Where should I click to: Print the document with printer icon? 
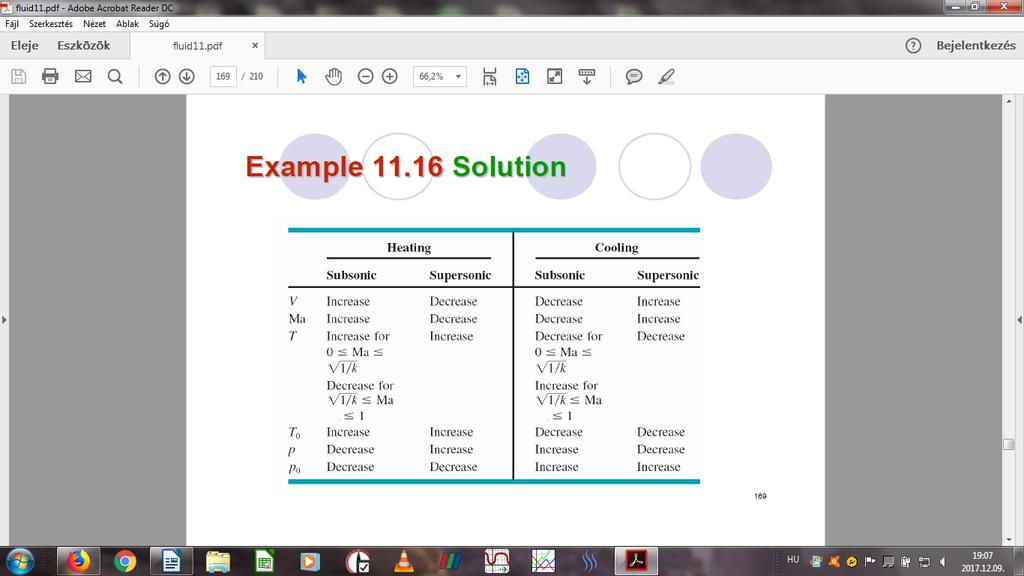point(50,76)
